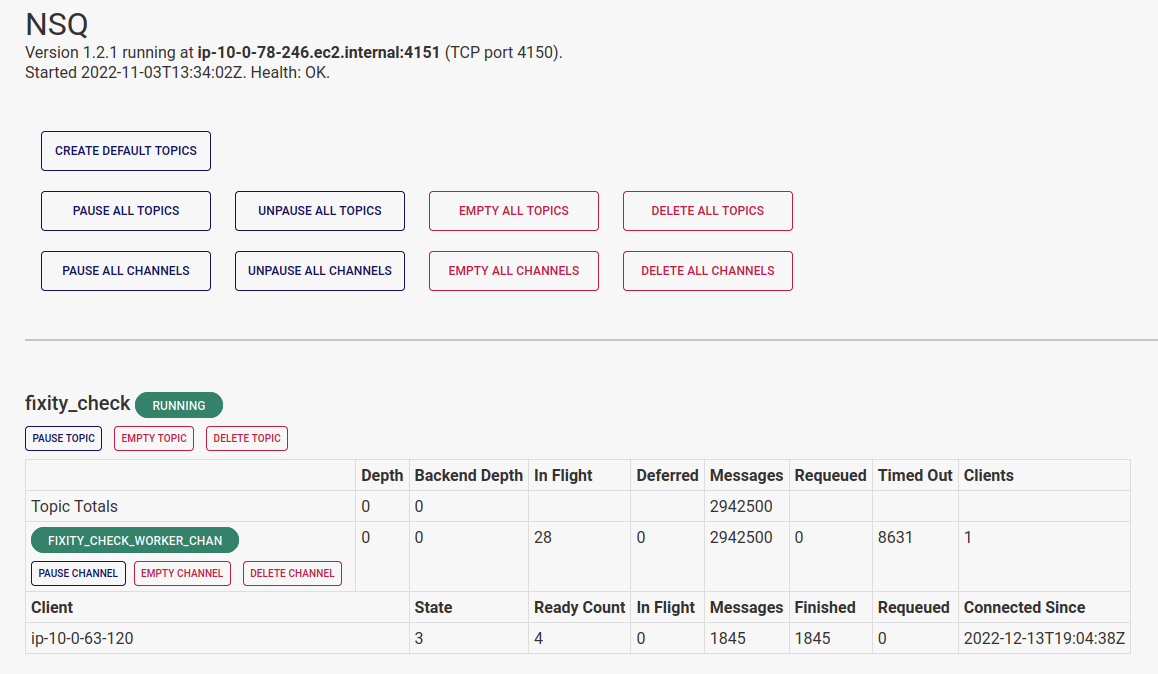Pause the fixity_check_worker_chan channel
The height and width of the screenshot is (674, 1158).
point(78,574)
